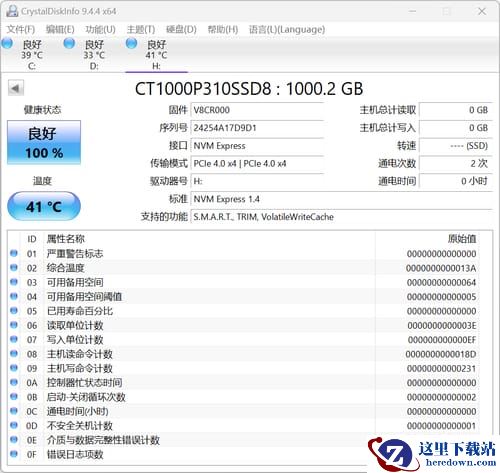Screen dimensions: 500x473
Task: Click the CrystalDiskInfo app icon in title bar
Action: pos(12,11)
